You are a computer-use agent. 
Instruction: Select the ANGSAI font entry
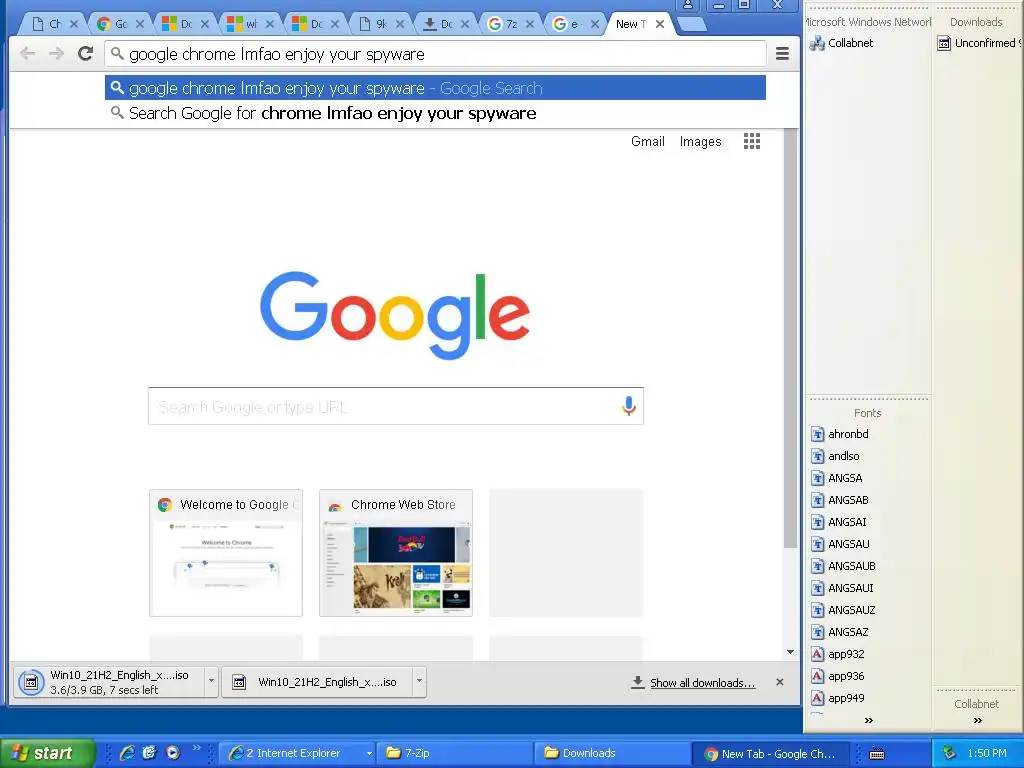pos(839,522)
